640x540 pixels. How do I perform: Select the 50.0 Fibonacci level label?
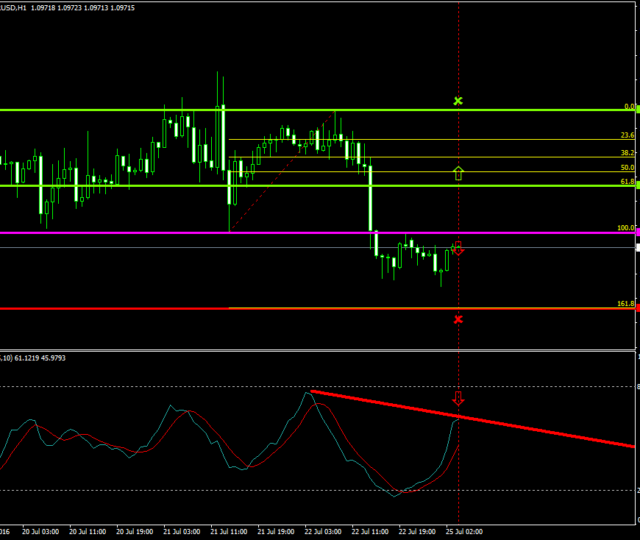627,168
